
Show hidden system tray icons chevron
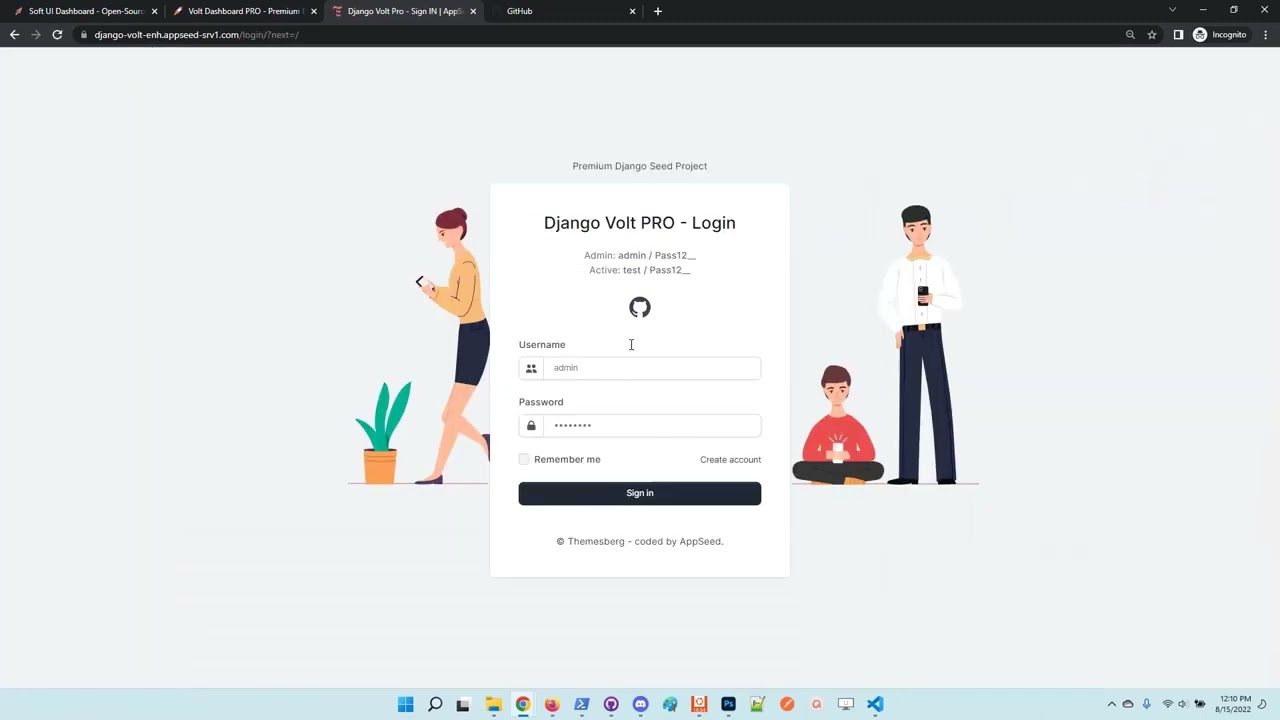1111,704
